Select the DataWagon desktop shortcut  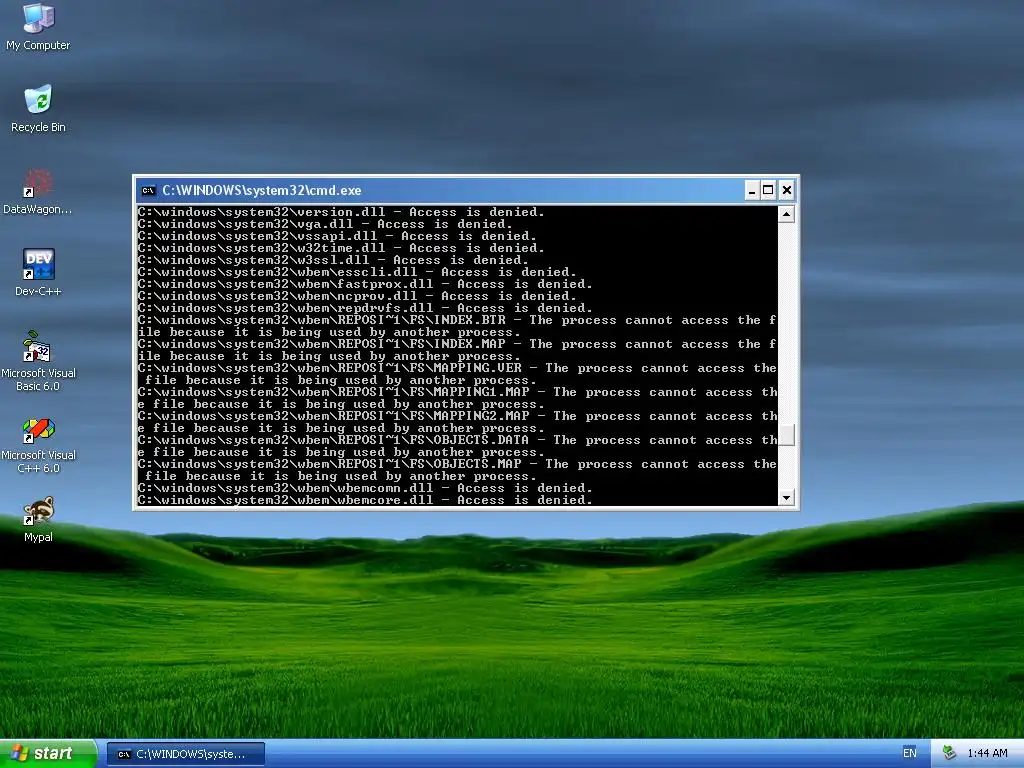pyautogui.click(x=38, y=191)
